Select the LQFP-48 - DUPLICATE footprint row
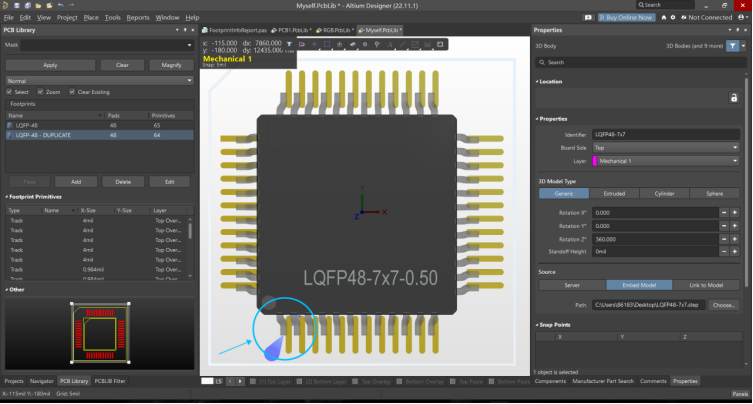This screenshot has height=404, width=753. click(x=45, y=134)
